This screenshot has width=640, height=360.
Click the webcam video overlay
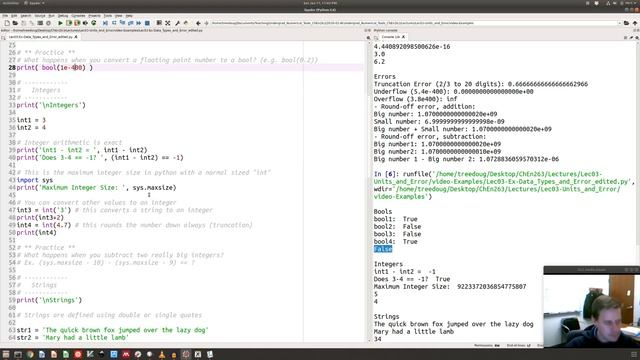(592, 307)
